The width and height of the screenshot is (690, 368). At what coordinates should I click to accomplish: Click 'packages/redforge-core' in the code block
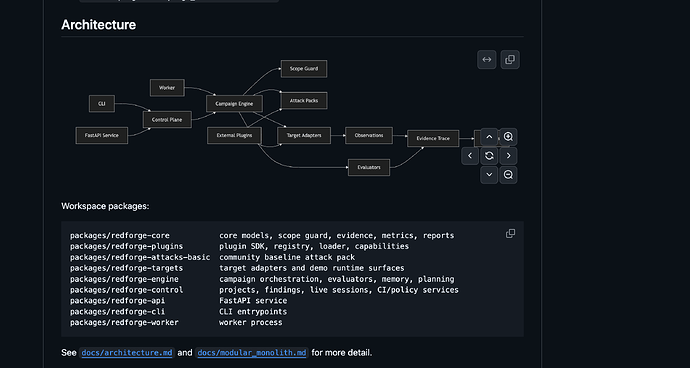pyautogui.click(x=120, y=236)
